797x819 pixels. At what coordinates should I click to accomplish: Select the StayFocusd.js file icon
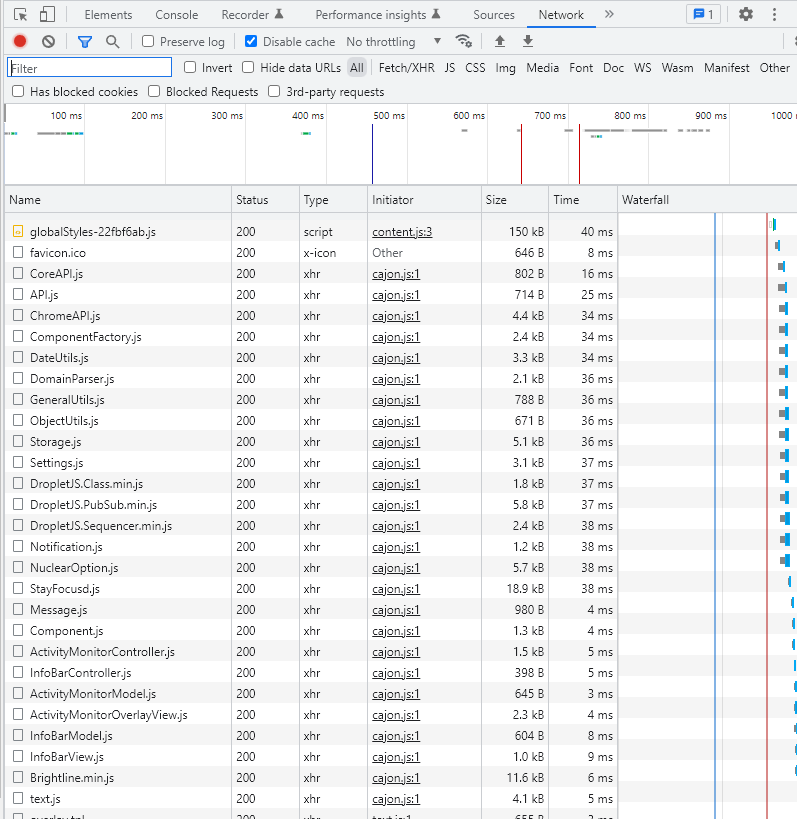[18, 588]
